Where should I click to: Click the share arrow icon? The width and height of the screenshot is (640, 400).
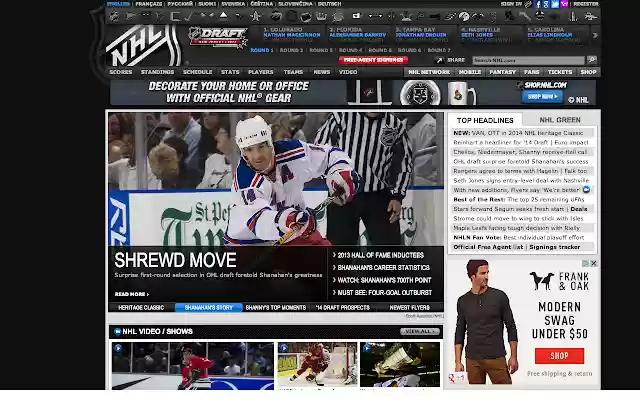click(x=440, y=60)
